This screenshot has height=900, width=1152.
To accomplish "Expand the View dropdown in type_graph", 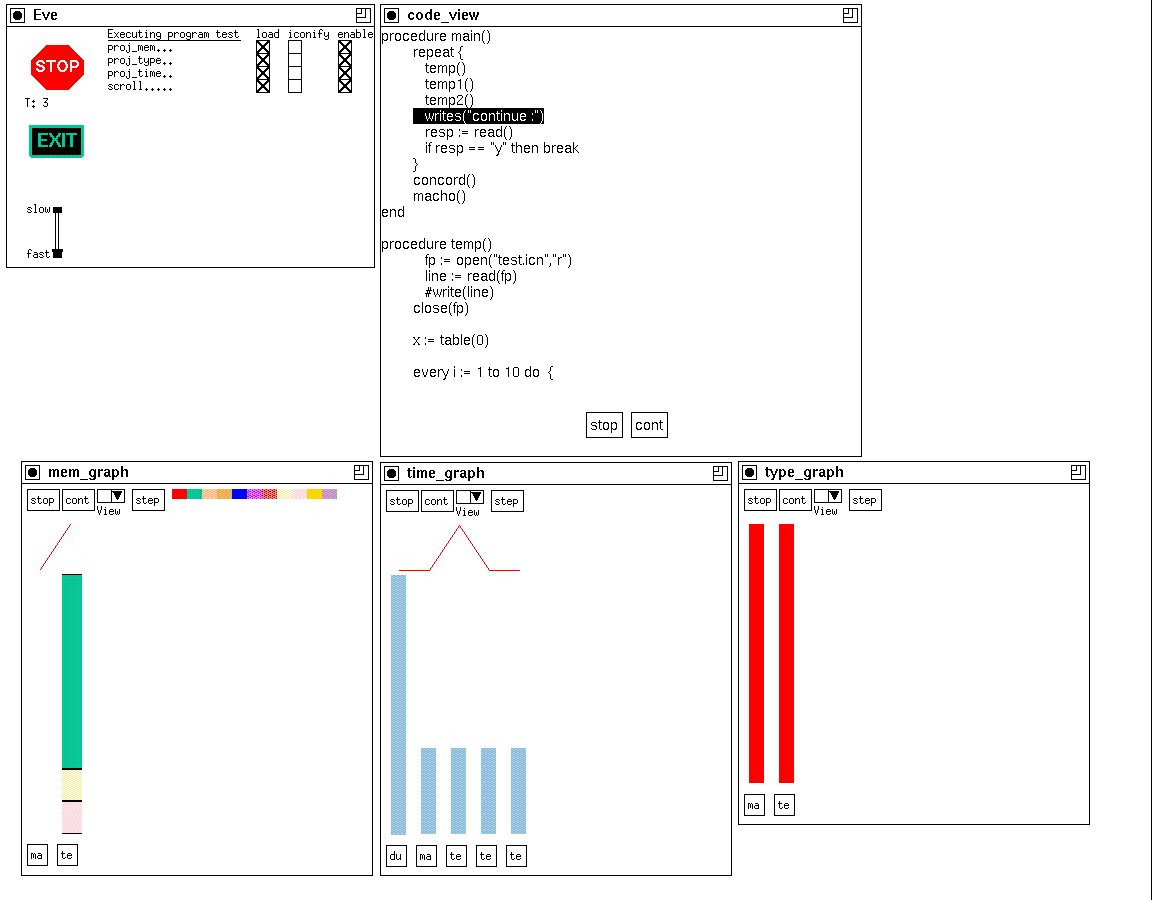I will pos(828,496).
